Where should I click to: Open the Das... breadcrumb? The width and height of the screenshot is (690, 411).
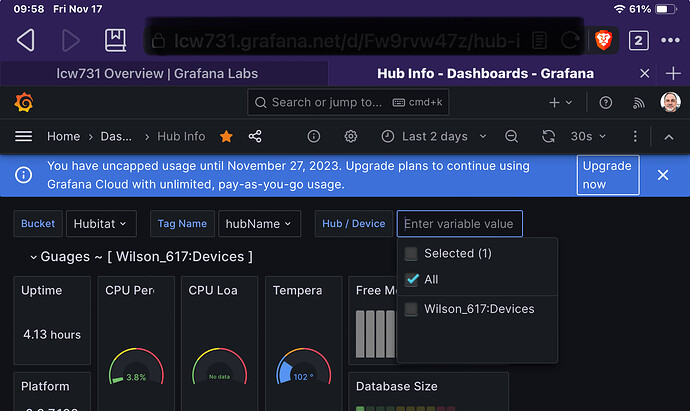pos(116,136)
